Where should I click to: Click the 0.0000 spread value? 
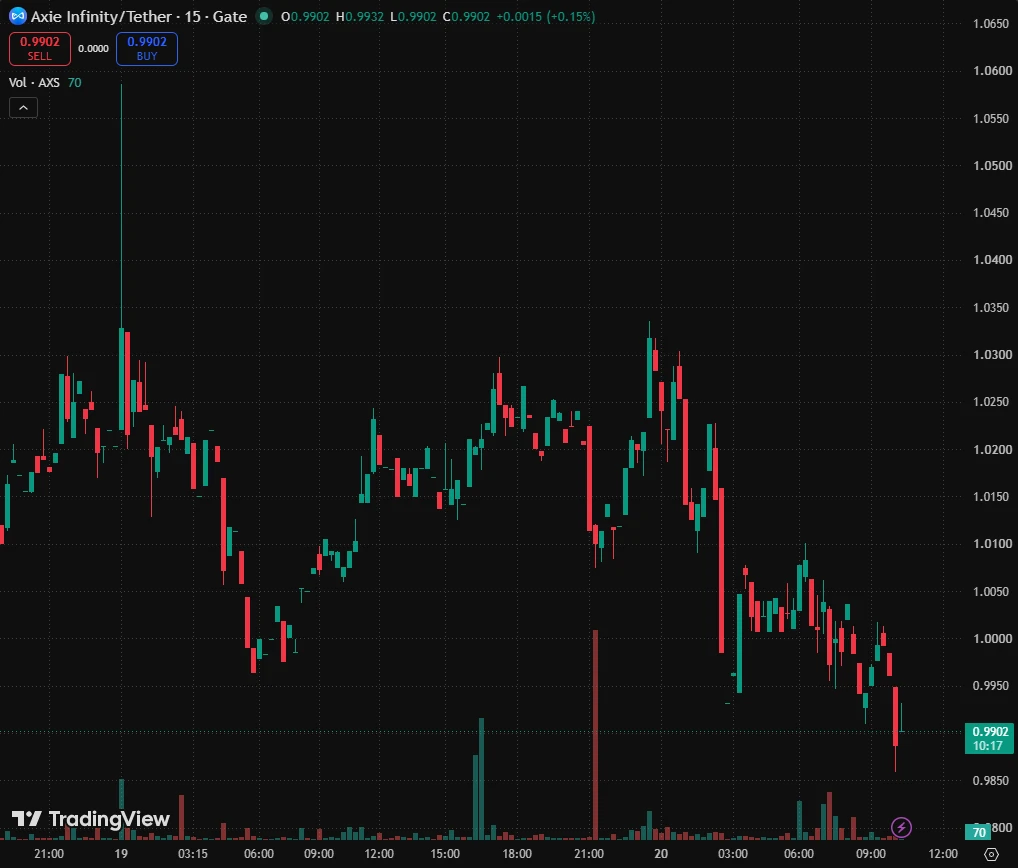[93, 49]
